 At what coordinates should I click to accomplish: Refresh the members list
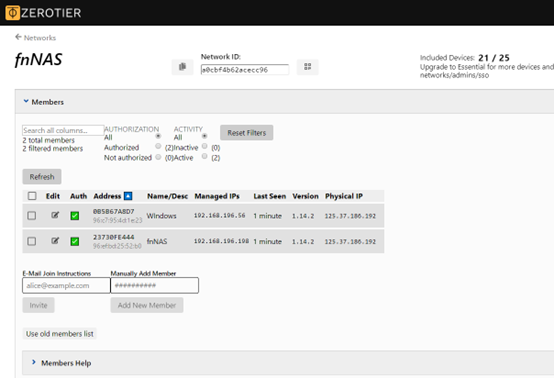point(42,177)
